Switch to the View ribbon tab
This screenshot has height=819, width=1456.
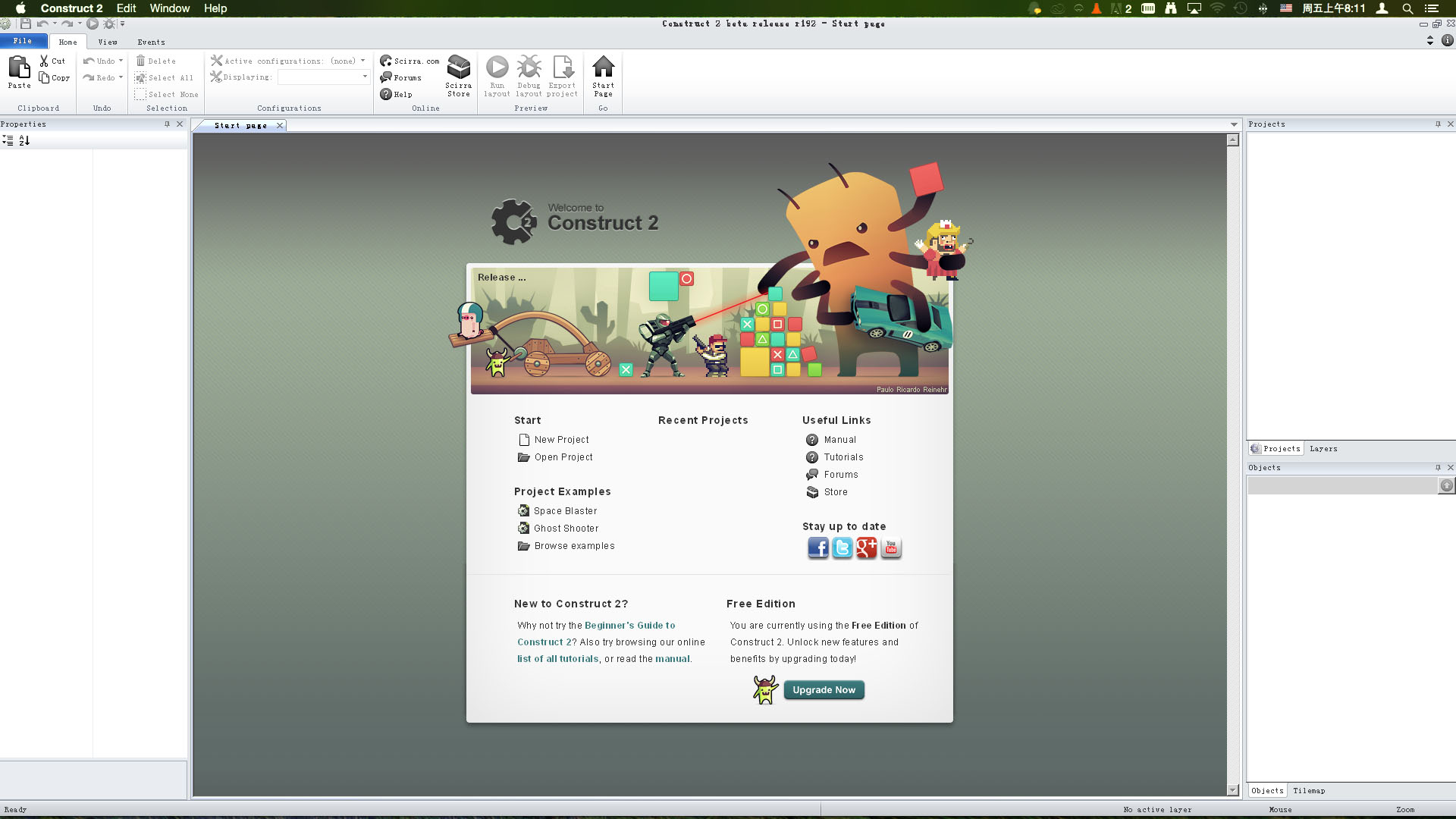pos(108,42)
